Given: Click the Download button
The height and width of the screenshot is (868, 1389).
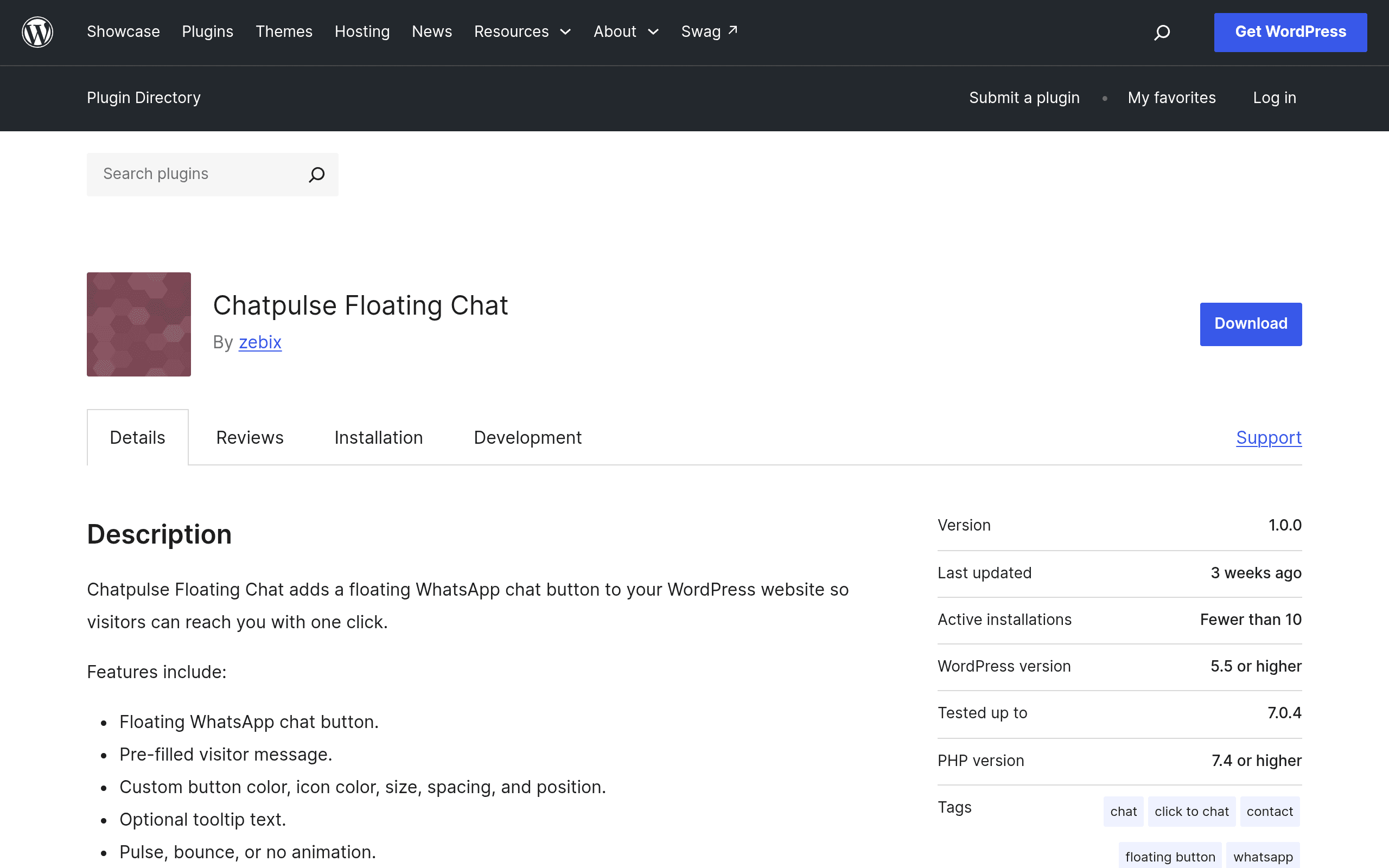Looking at the screenshot, I should click(1251, 324).
